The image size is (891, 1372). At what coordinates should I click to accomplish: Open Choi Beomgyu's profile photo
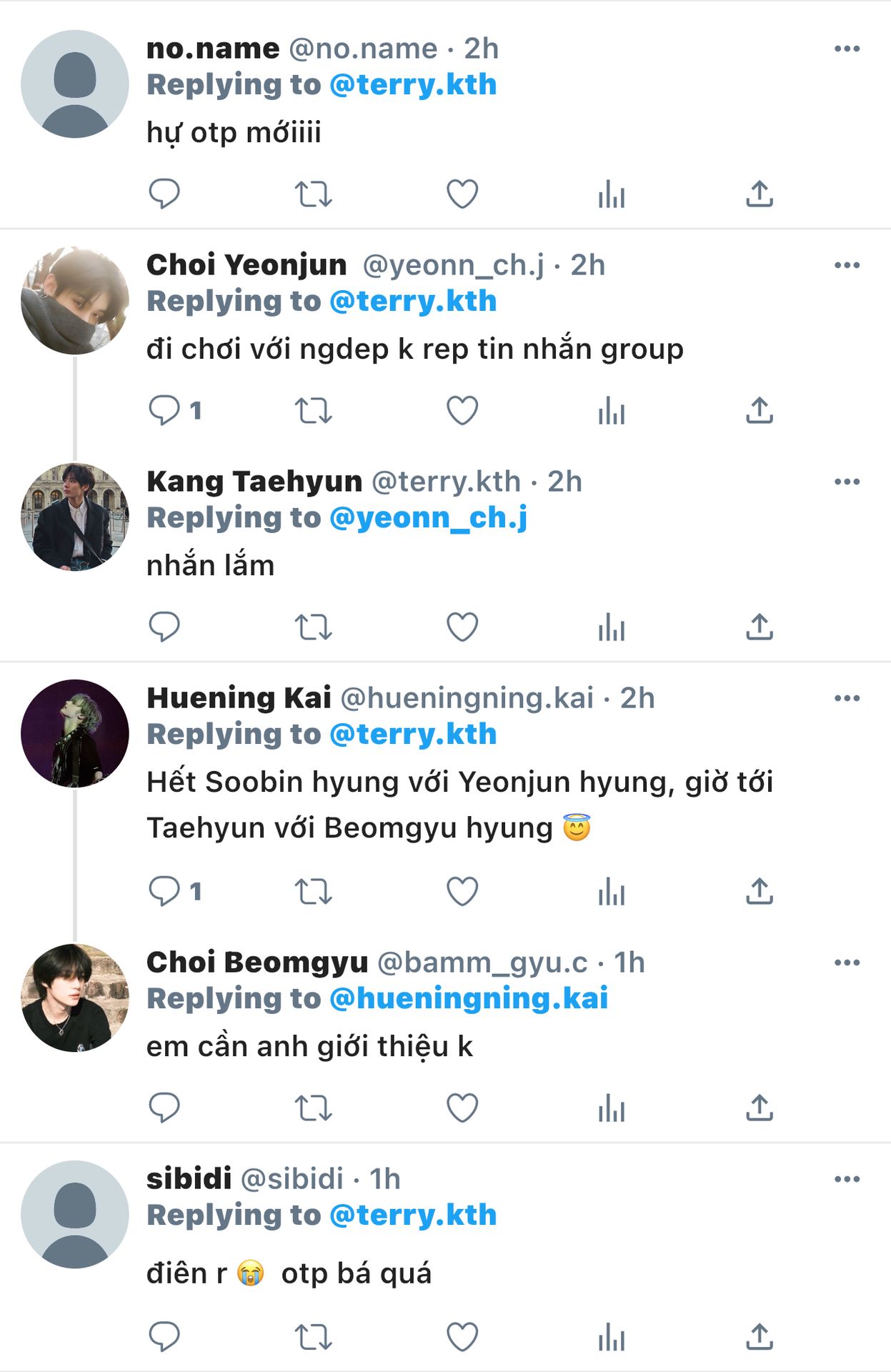click(x=75, y=998)
